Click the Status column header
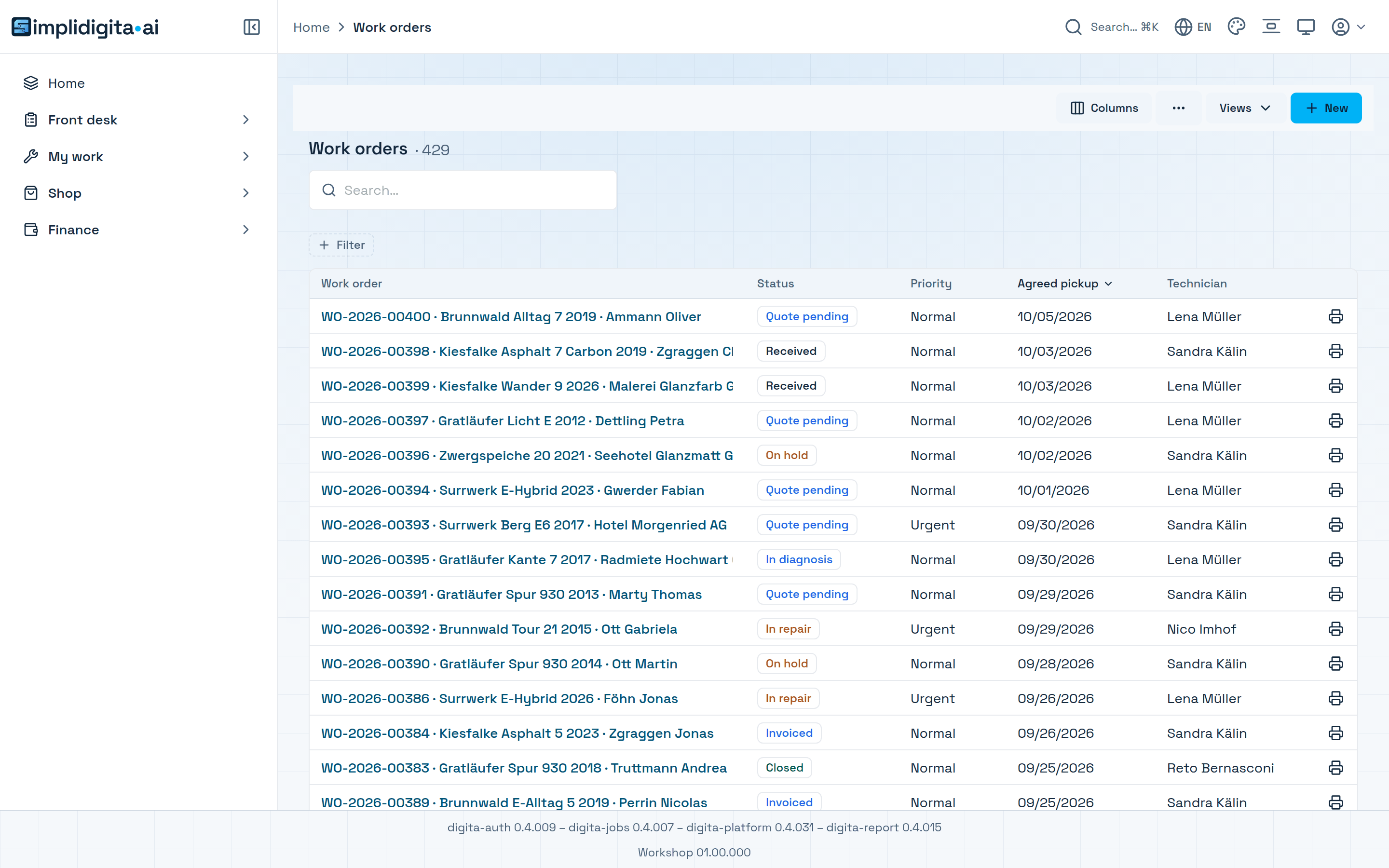1389x868 pixels. coord(775,284)
